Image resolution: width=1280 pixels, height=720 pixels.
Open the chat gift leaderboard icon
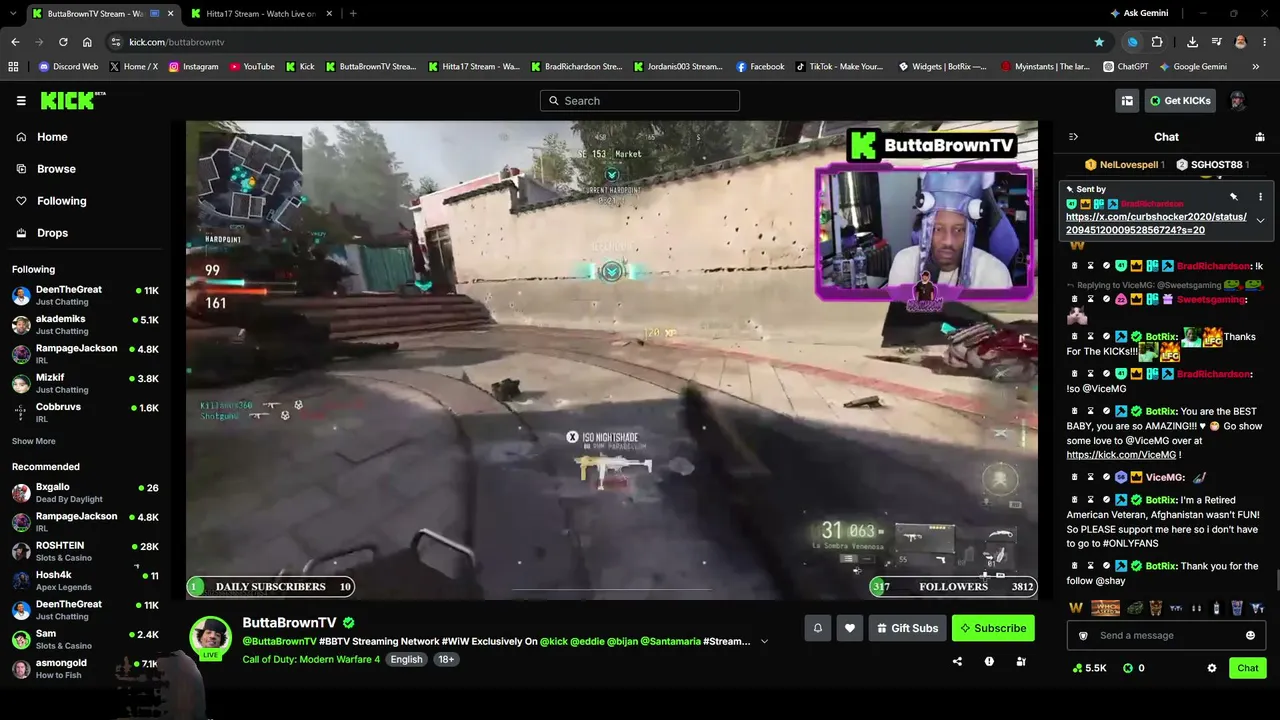(x=1260, y=137)
